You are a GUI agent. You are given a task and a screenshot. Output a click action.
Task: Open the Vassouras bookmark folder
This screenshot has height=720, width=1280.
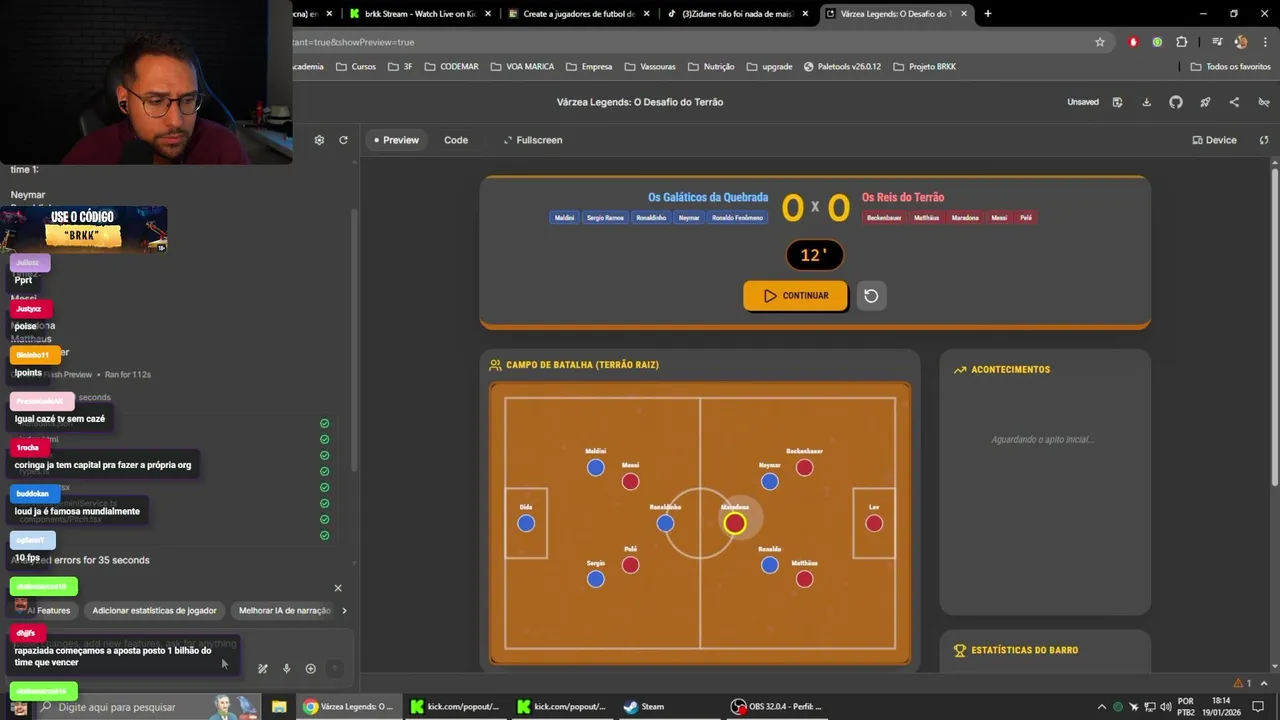[x=650, y=67]
